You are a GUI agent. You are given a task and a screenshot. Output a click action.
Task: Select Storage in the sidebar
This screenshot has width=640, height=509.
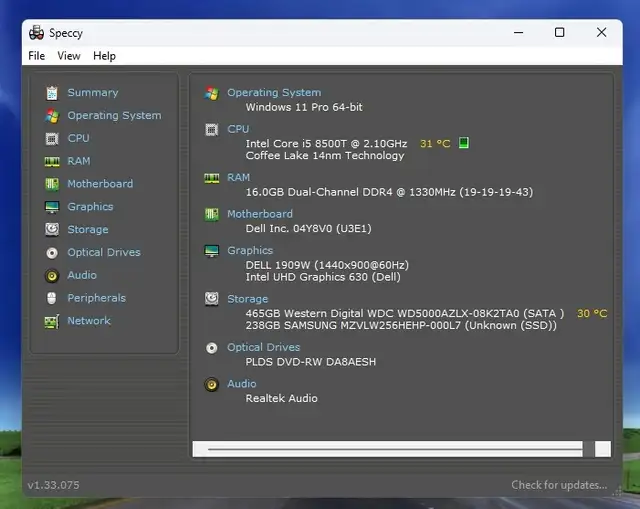[x=88, y=230]
